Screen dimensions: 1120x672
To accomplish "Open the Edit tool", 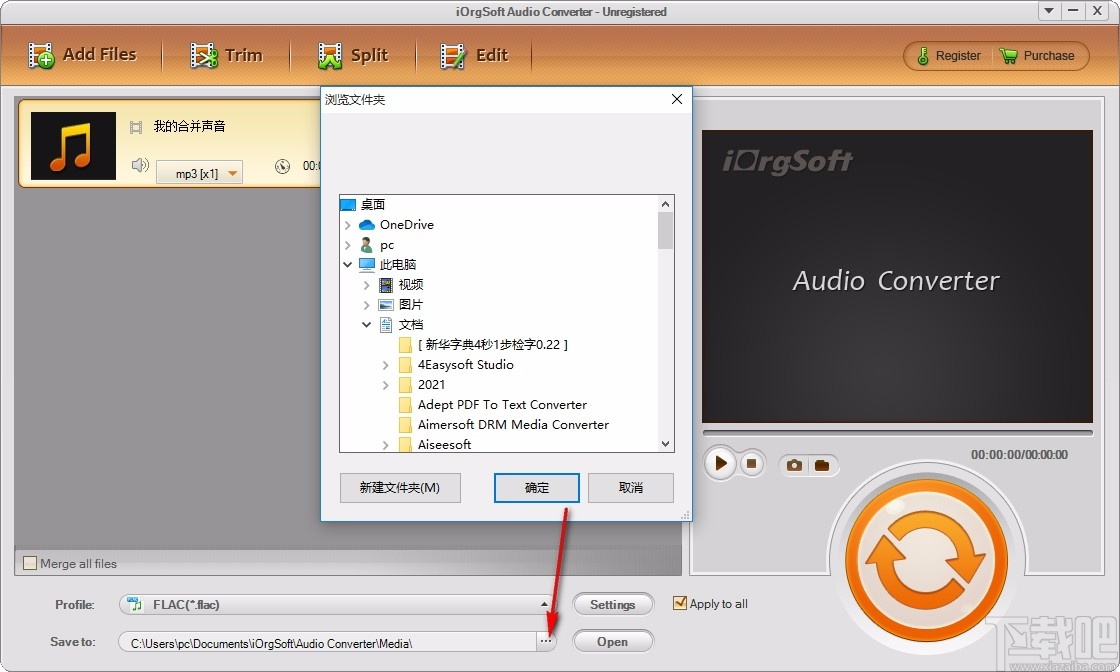I will (x=476, y=55).
